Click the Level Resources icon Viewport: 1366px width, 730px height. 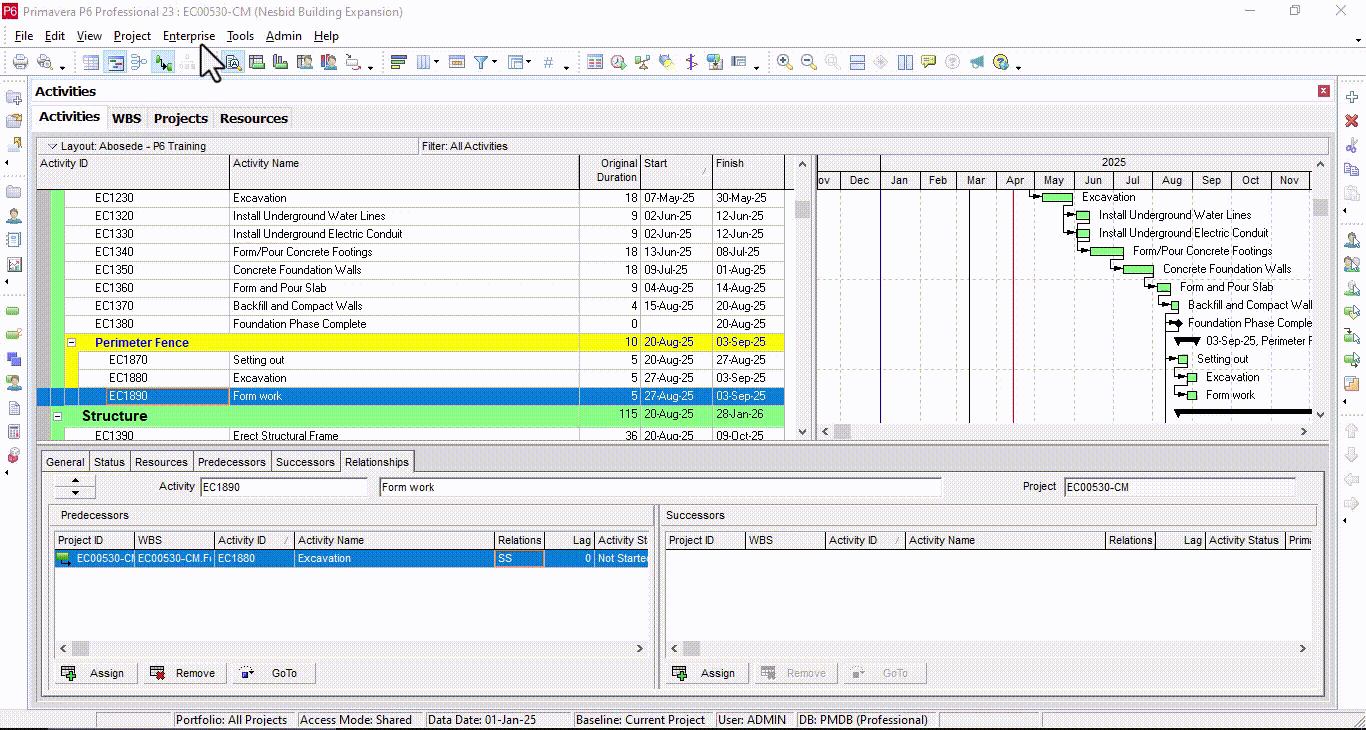click(643, 62)
